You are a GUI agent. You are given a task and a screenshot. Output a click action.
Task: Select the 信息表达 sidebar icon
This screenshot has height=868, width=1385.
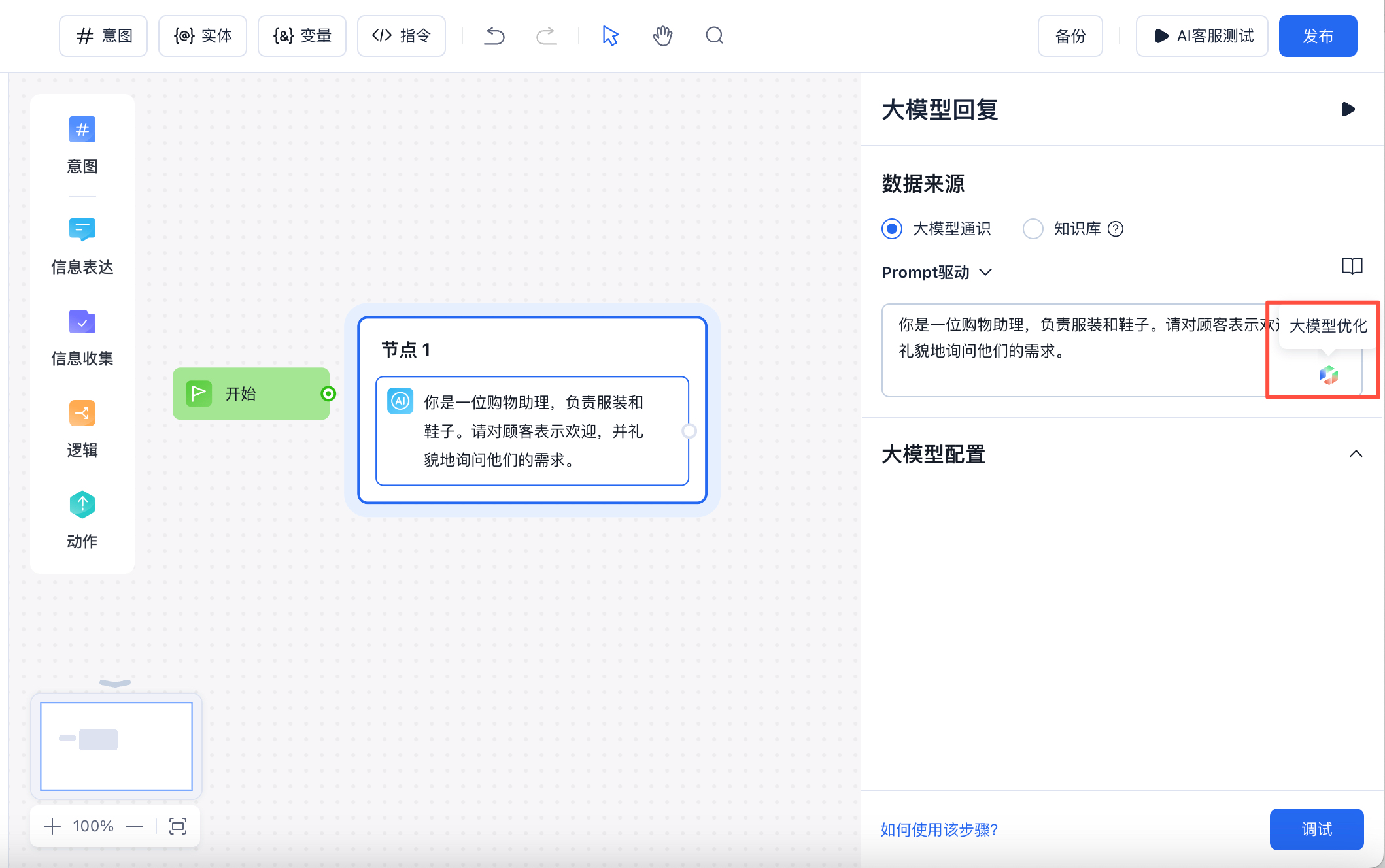tap(82, 230)
